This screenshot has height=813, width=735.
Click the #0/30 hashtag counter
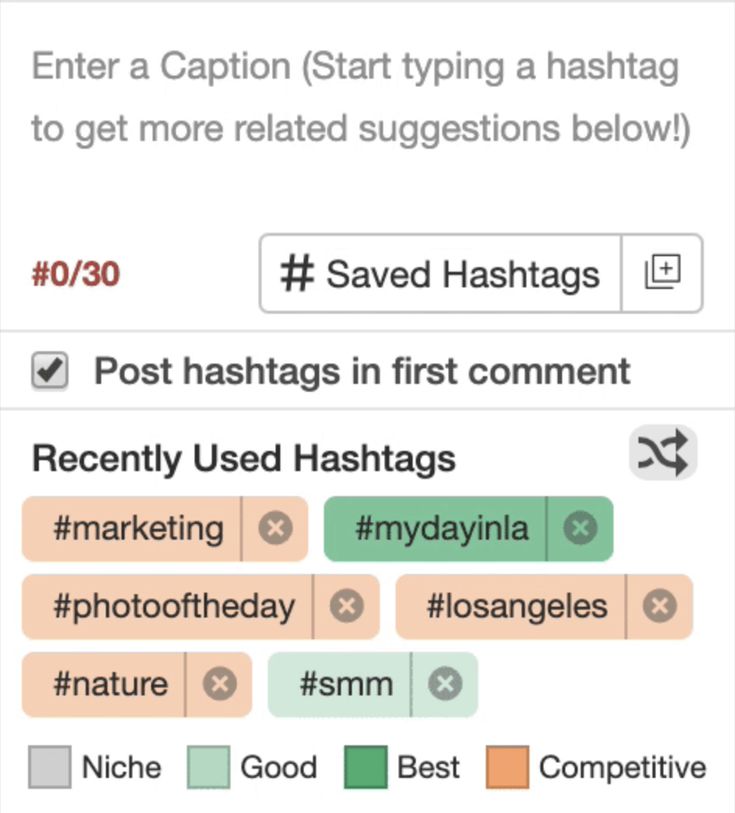tap(76, 274)
